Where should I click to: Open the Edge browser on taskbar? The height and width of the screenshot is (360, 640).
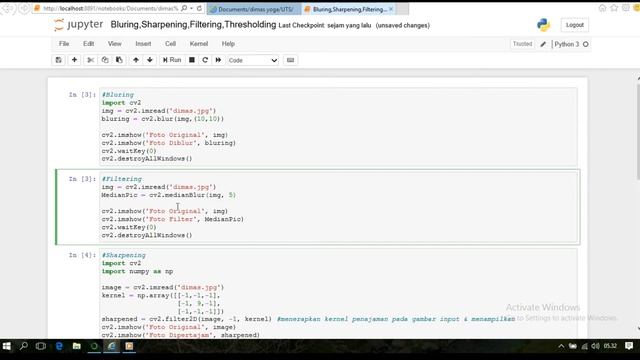click(59, 346)
